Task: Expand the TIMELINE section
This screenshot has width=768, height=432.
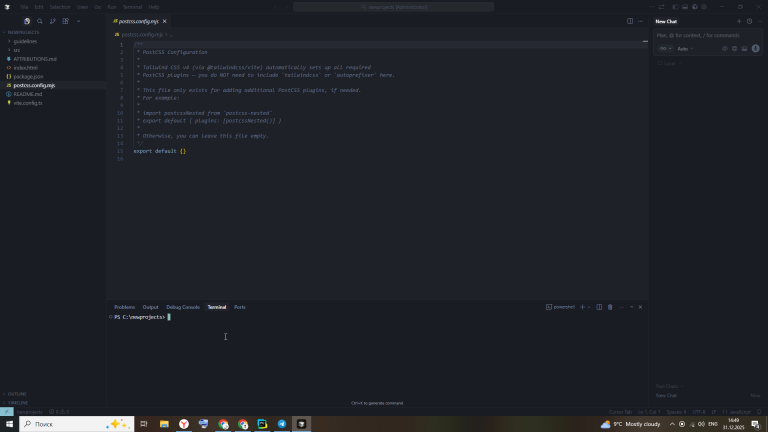Action: pos(53,403)
